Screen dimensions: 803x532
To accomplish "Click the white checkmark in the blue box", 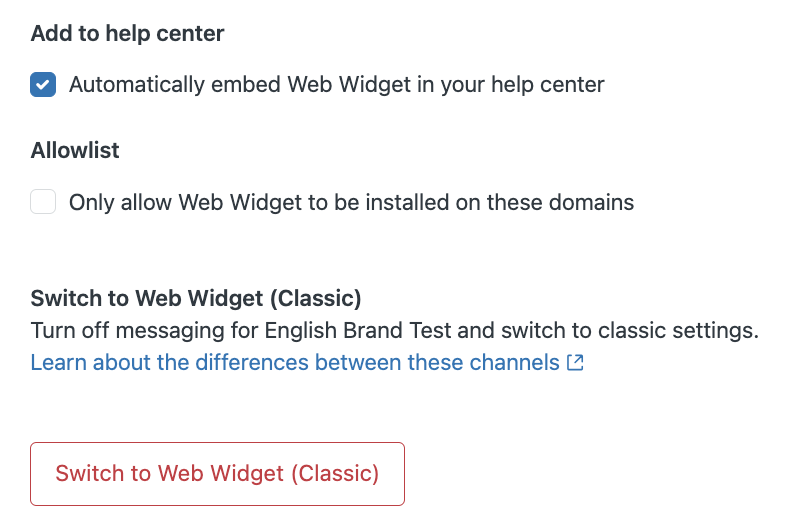I will 43,84.
